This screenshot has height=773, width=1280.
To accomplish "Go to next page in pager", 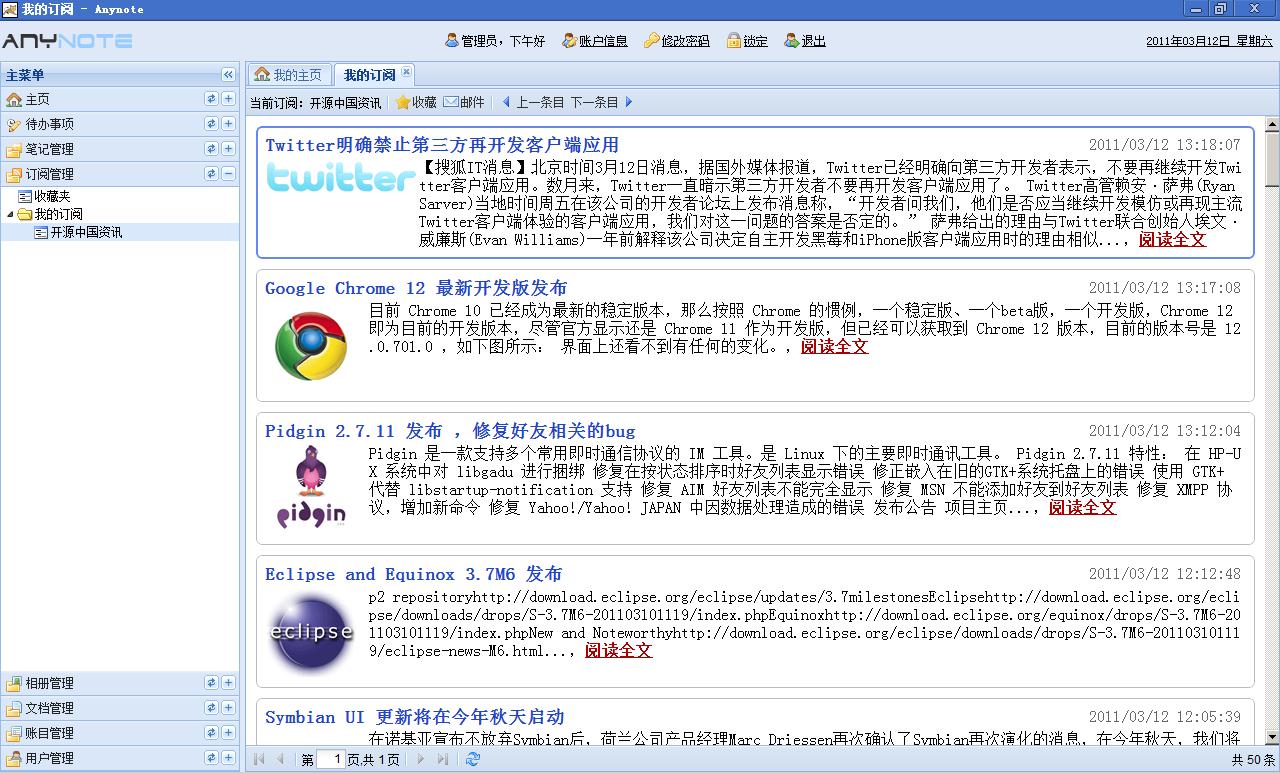I will [421, 759].
